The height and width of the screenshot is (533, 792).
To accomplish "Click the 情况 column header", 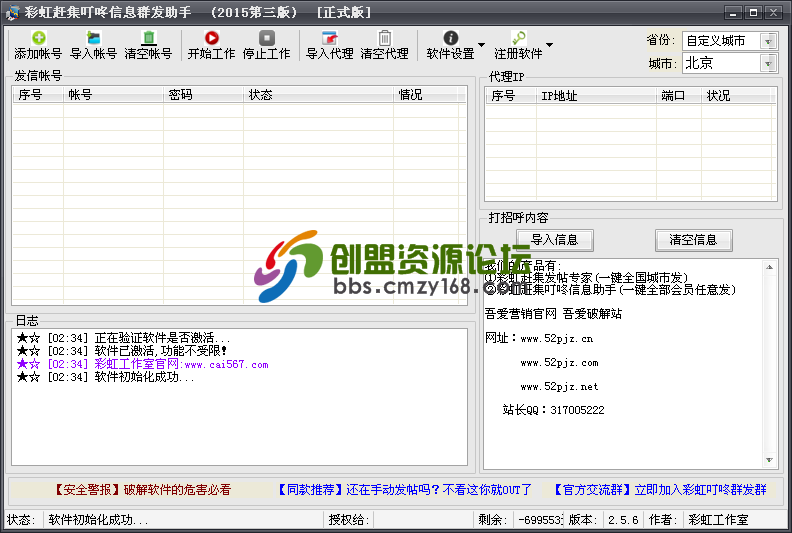I will (x=425, y=95).
